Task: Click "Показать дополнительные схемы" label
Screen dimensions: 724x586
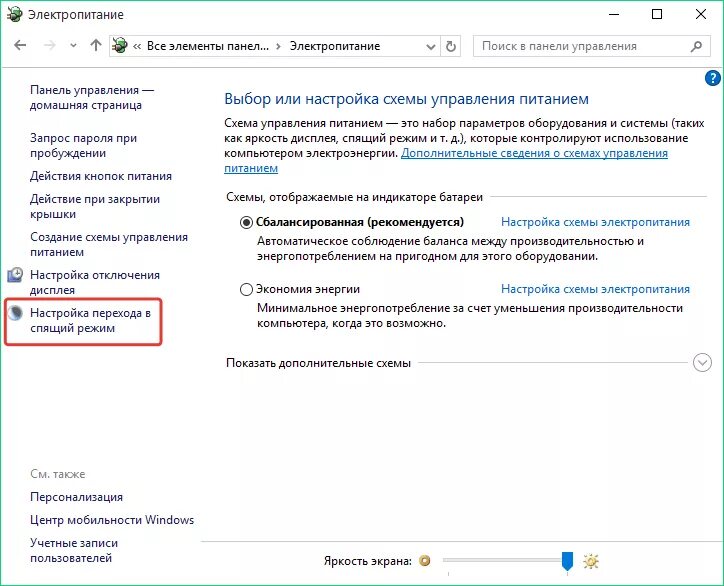Action: [318, 363]
